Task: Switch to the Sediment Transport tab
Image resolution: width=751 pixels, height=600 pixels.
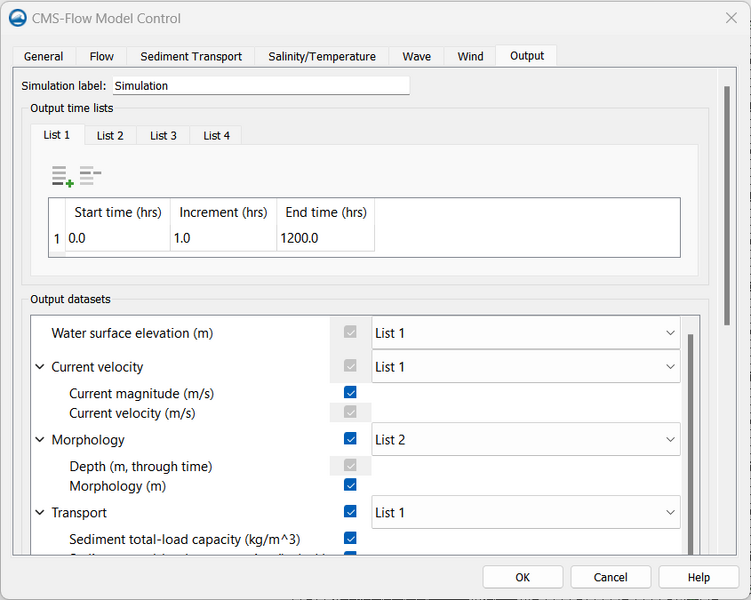Action: pyautogui.click(x=191, y=57)
